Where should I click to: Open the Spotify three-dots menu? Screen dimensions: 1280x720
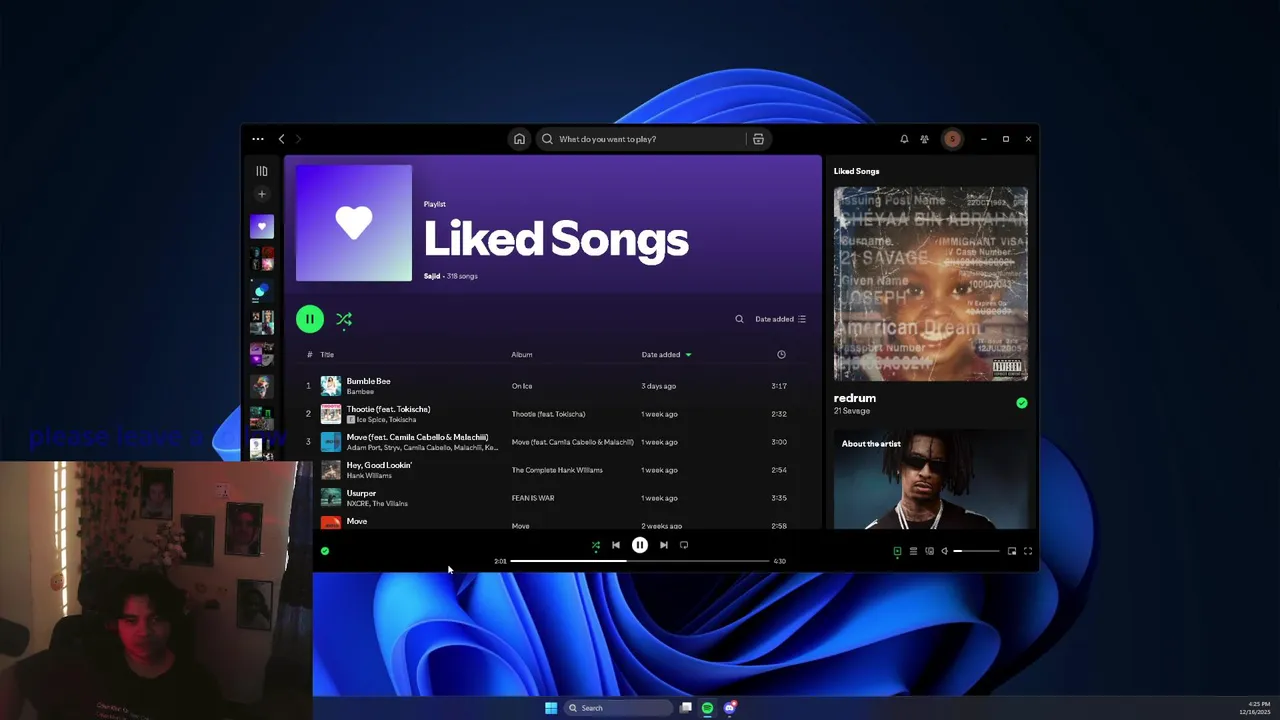coord(258,139)
